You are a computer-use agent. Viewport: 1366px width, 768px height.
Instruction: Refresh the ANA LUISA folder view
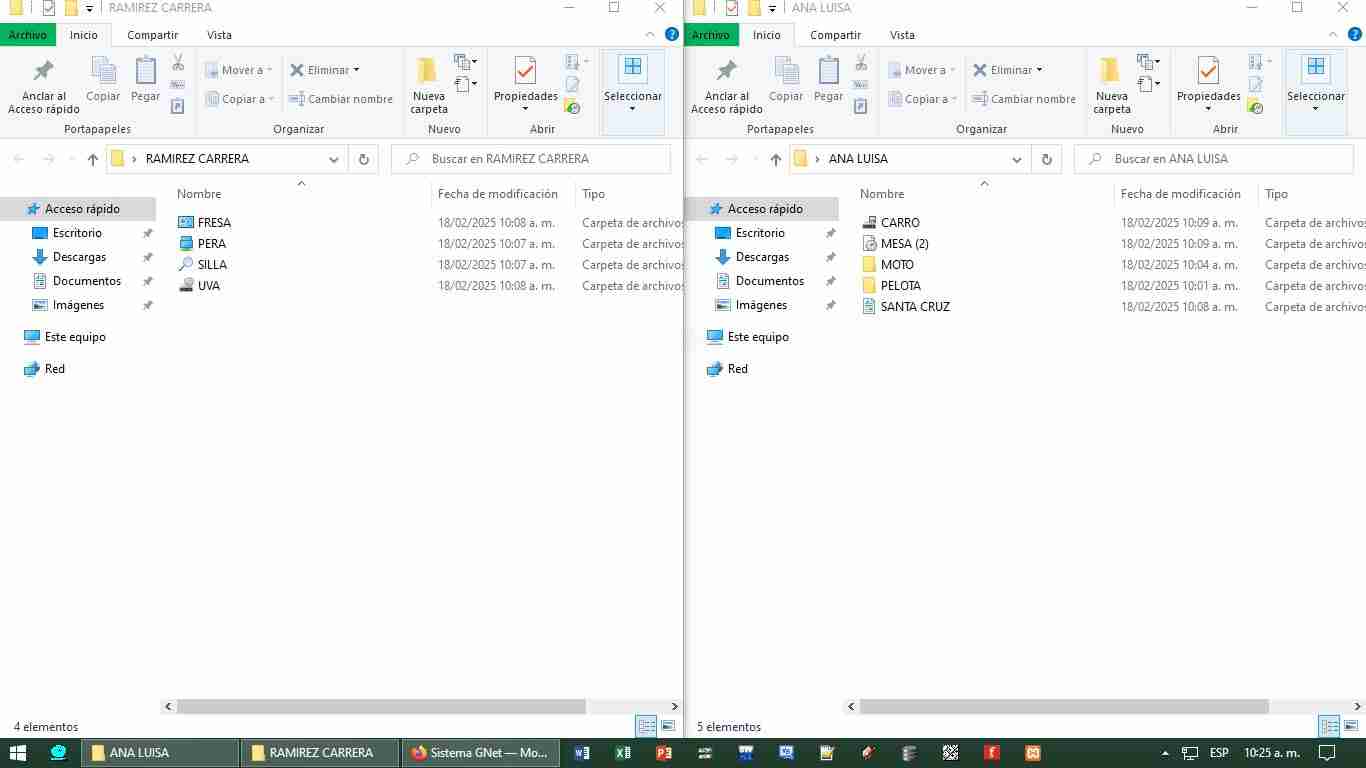click(1047, 159)
